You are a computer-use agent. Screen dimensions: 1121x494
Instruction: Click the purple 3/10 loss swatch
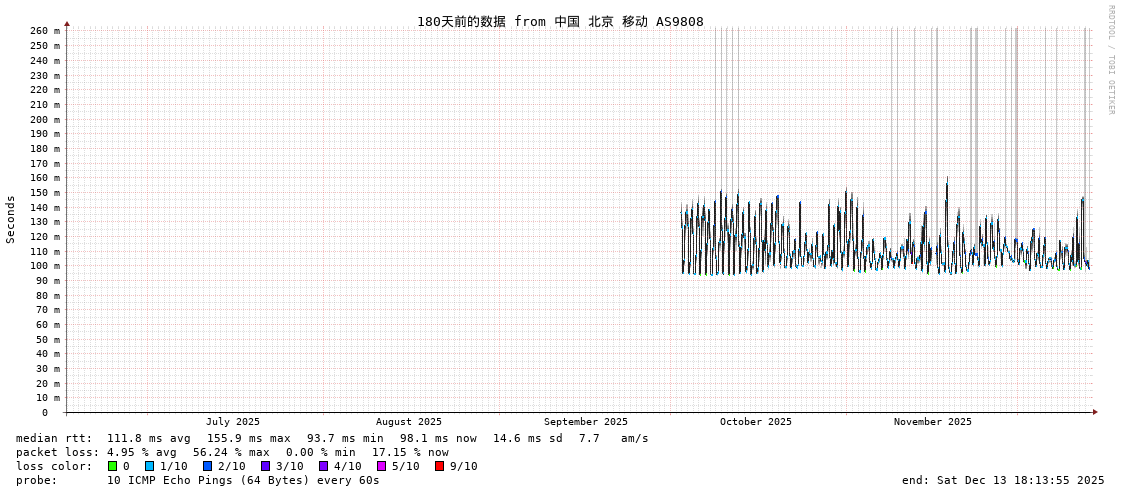tap(265, 466)
